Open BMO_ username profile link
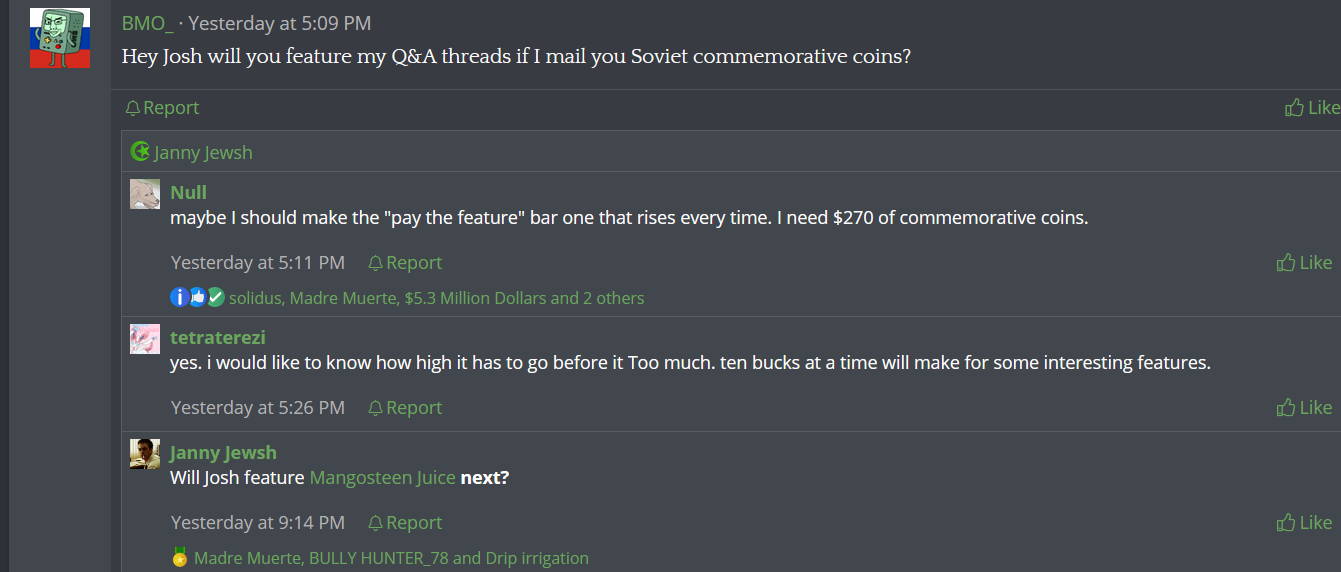This screenshot has width=1341, height=572. point(147,23)
